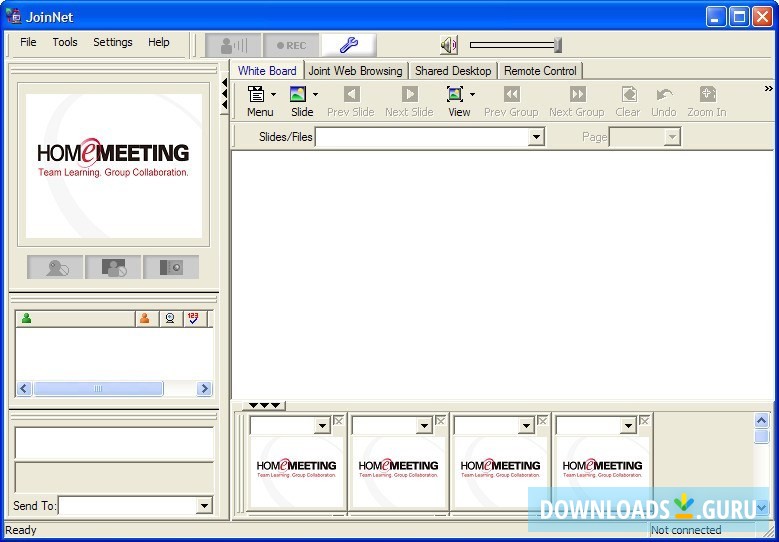Click the 'Not connected' status text
The image size is (779, 542).
pyautogui.click(x=686, y=530)
